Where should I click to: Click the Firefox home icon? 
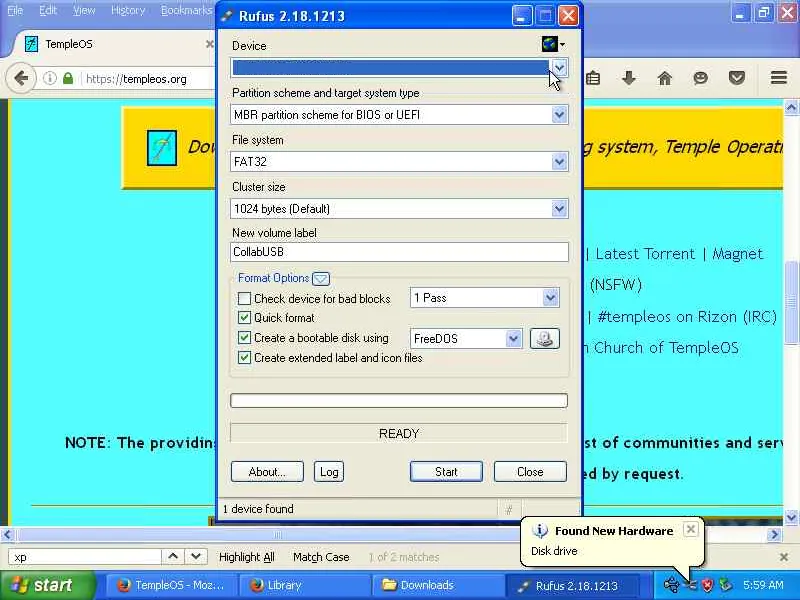click(x=664, y=78)
